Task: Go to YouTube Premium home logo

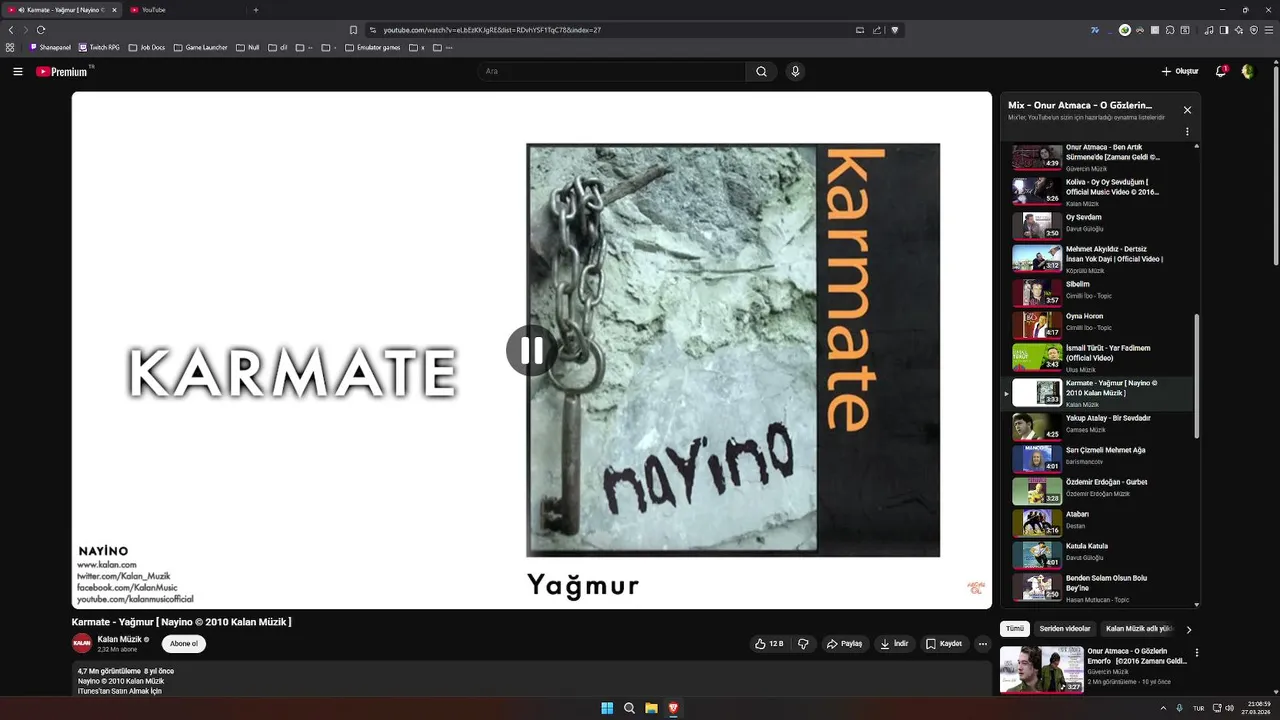Action: [63, 71]
